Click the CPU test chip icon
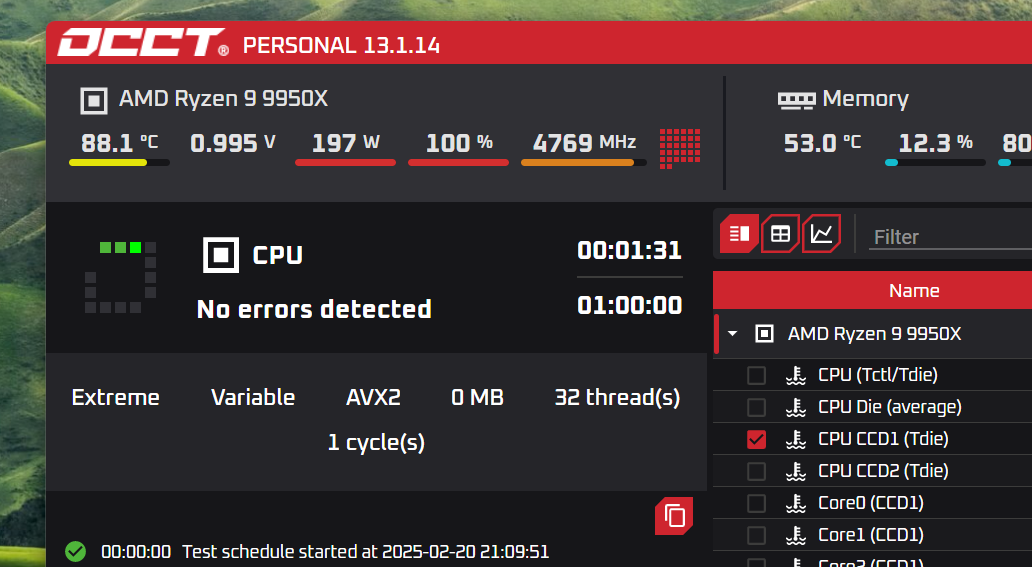This screenshot has height=567, width=1032. click(221, 254)
